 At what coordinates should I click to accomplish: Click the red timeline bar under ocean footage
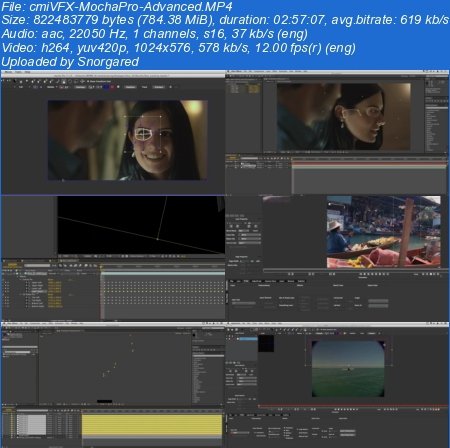tap(353, 406)
